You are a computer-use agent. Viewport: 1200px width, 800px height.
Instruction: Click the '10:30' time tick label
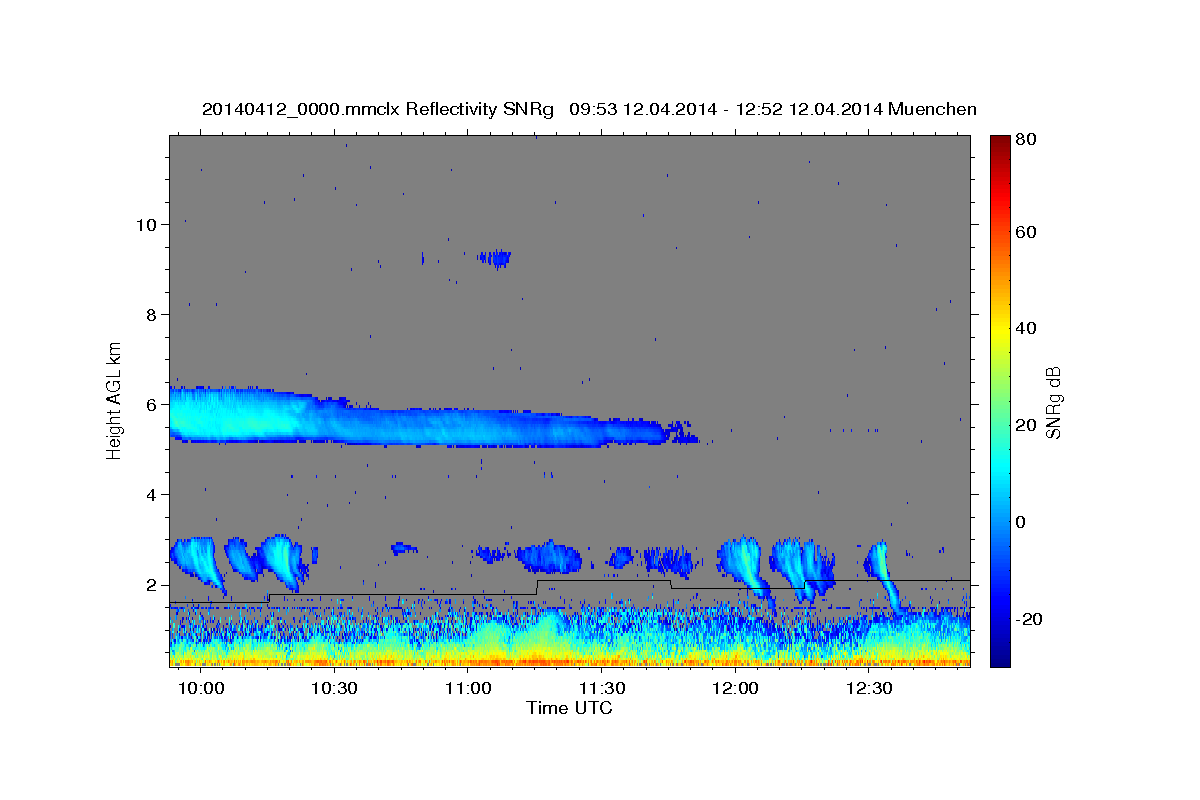[334, 689]
